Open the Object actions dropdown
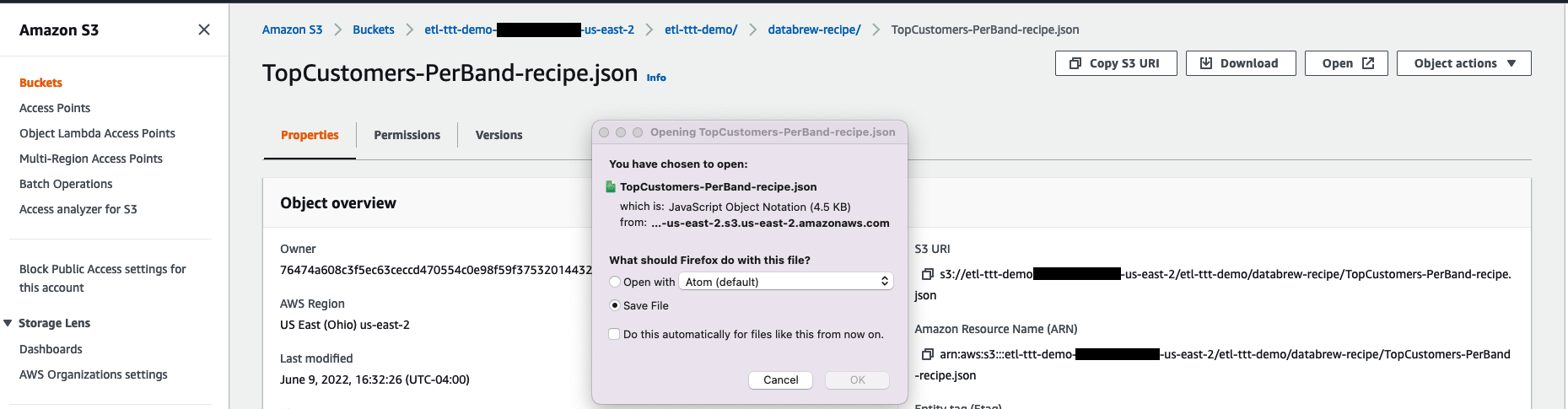This screenshot has height=409, width=1568. click(x=1464, y=63)
